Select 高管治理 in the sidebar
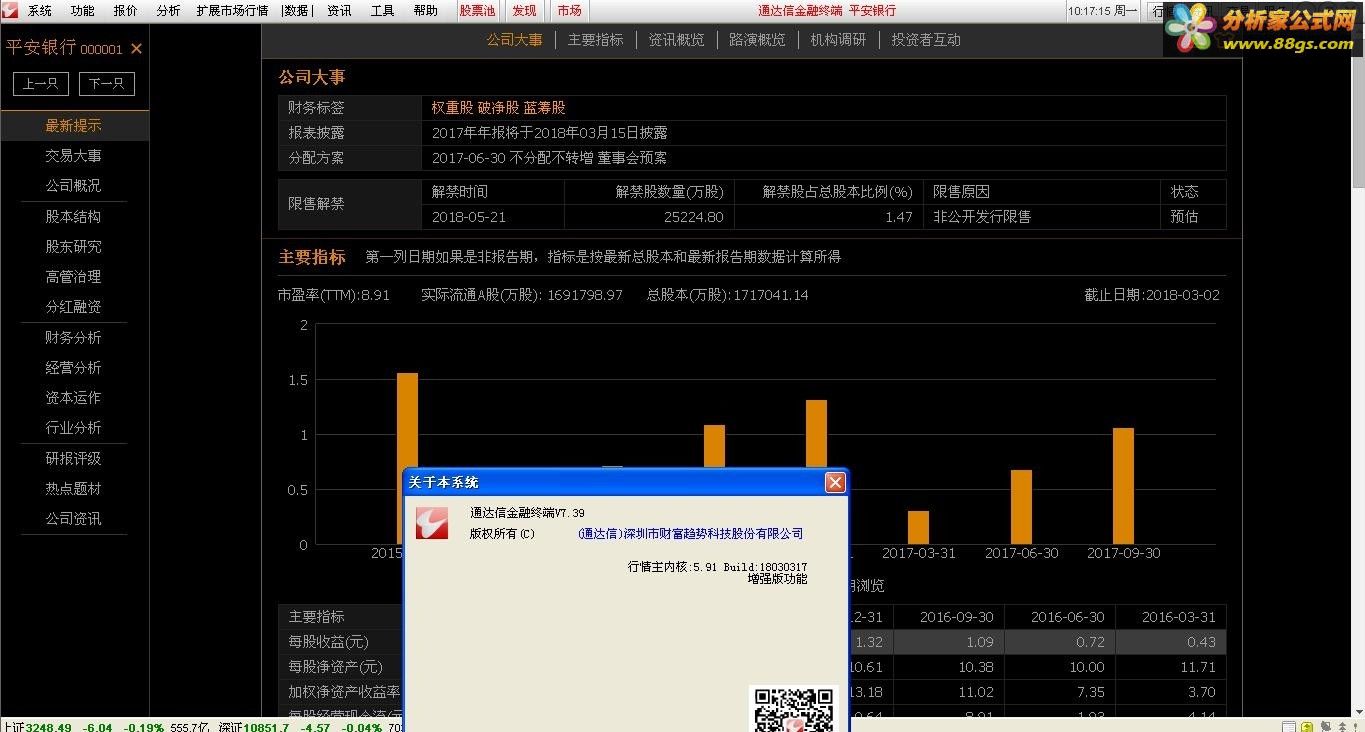Viewport: 1365px width, 732px height. point(73,277)
